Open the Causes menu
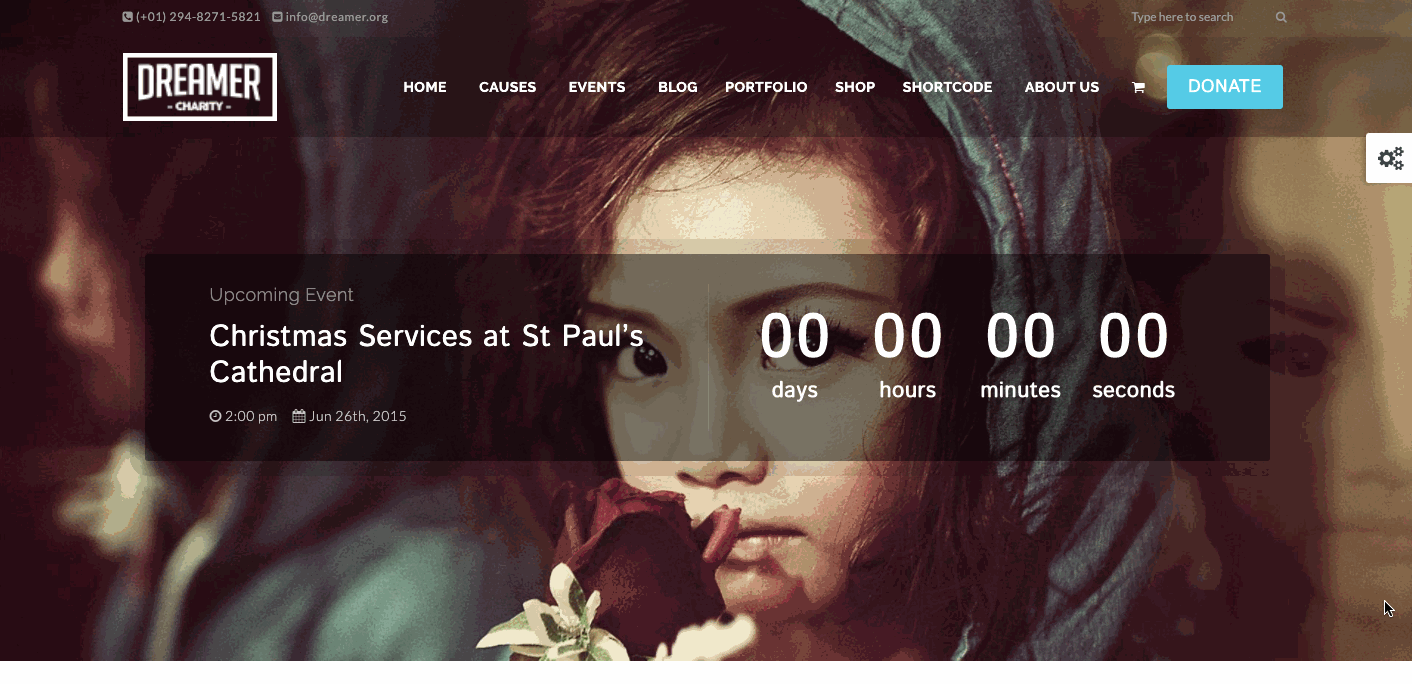 508,87
